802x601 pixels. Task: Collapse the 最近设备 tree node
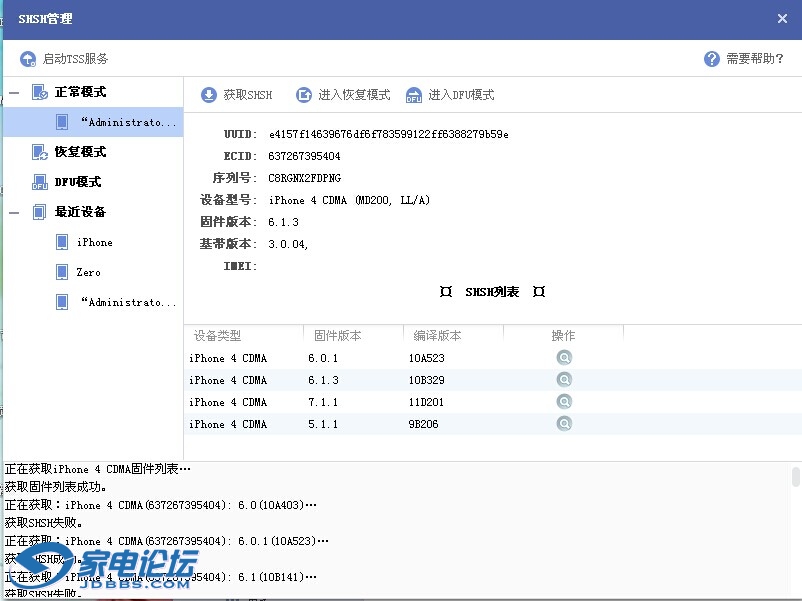[14, 212]
